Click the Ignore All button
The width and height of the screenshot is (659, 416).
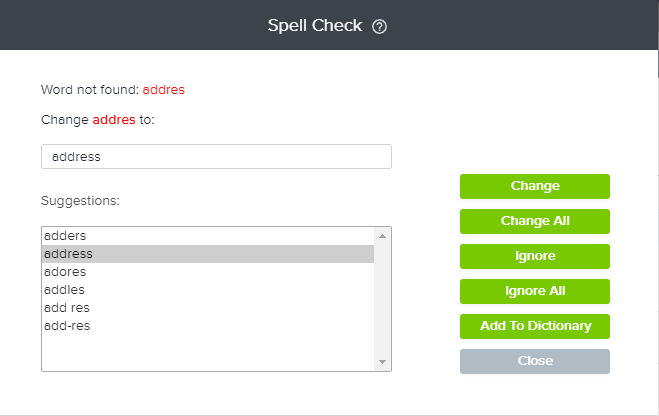coord(534,291)
